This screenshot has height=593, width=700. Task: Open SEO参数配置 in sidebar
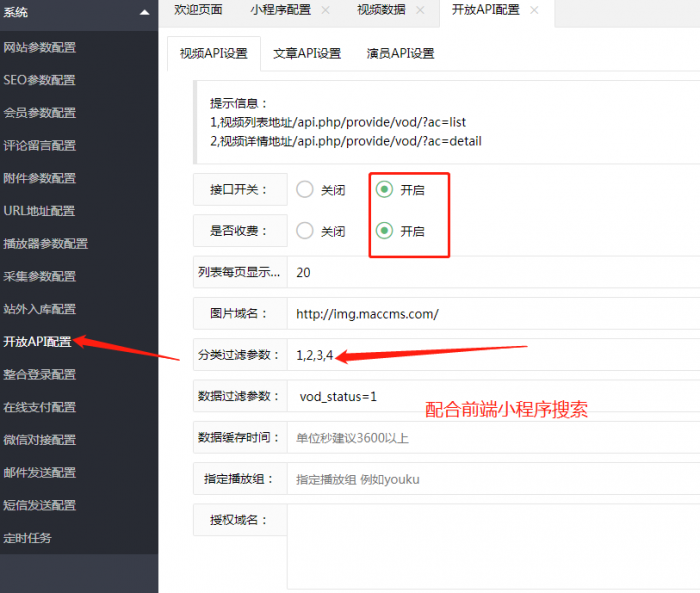click(39, 80)
